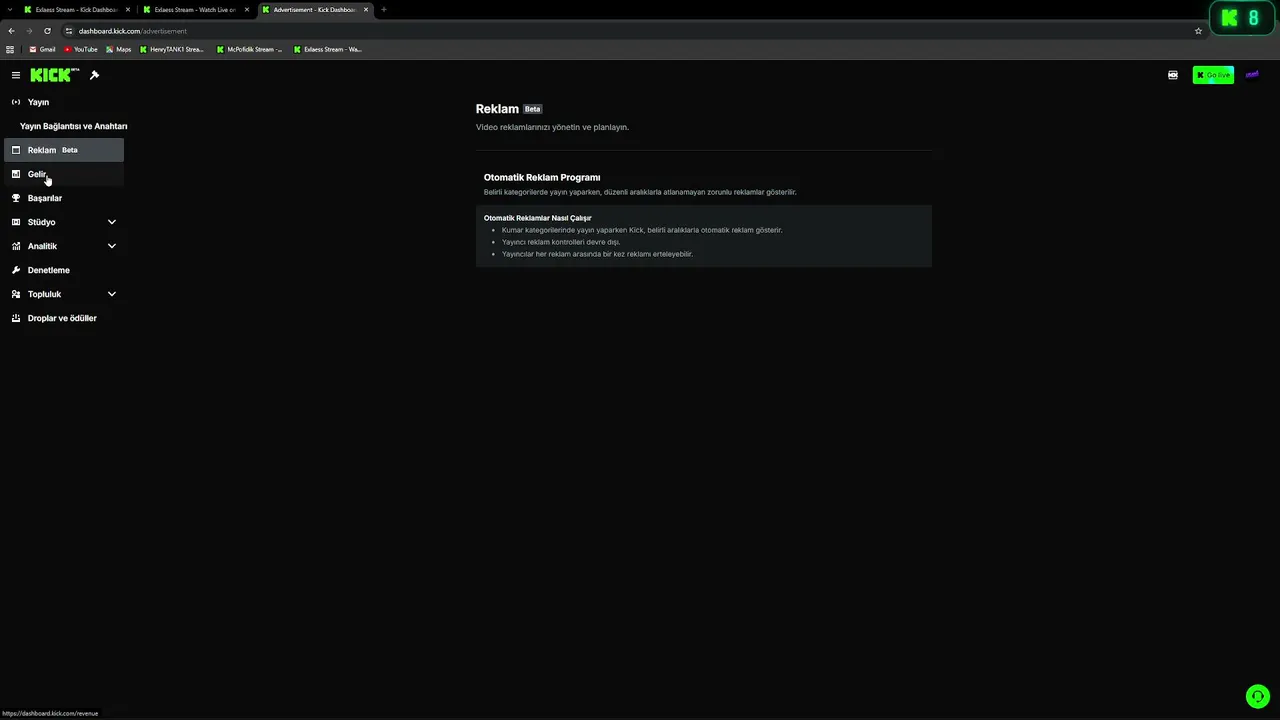Click the gavel moderation icon in header
The height and width of the screenshot is (720, 1280).
(94, 75)
